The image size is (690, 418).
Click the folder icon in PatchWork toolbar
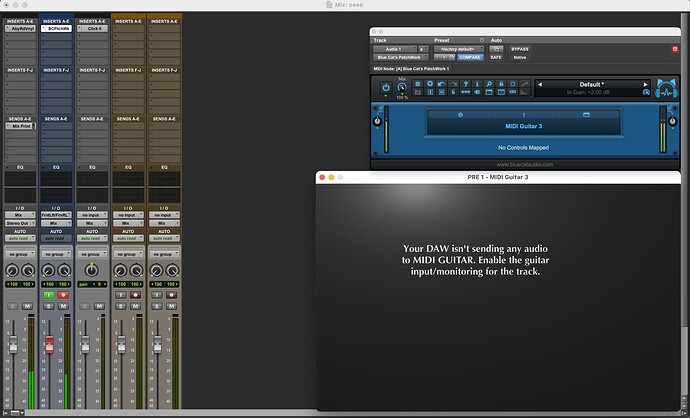click(418, 92)
